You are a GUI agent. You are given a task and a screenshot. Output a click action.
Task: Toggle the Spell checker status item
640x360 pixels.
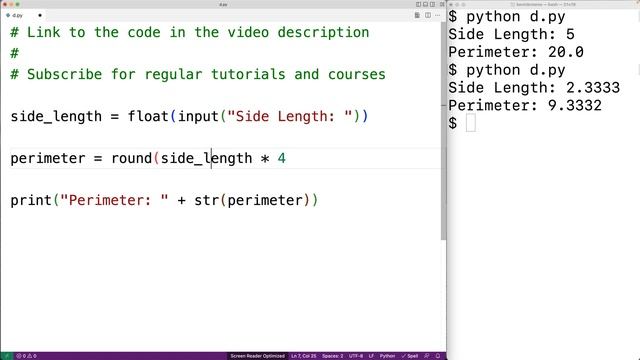[x=409, y=356]
